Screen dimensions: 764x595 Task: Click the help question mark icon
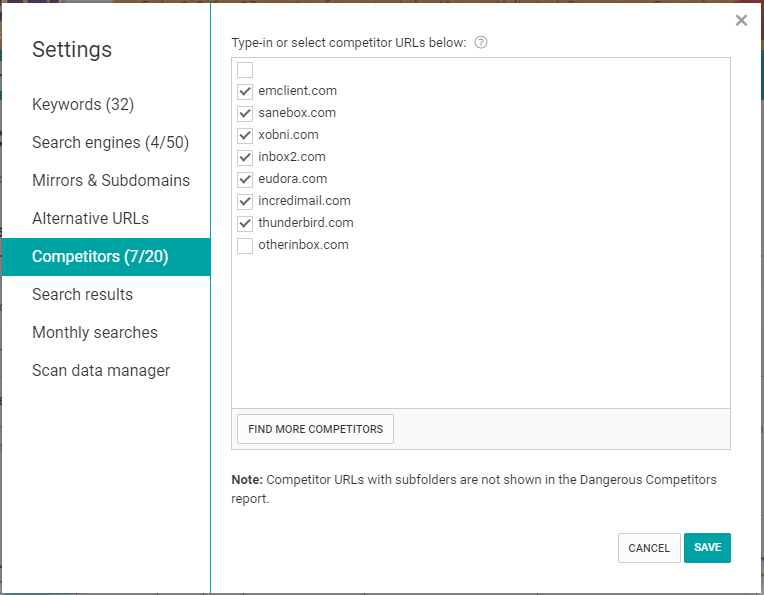[x=481, y=43]
